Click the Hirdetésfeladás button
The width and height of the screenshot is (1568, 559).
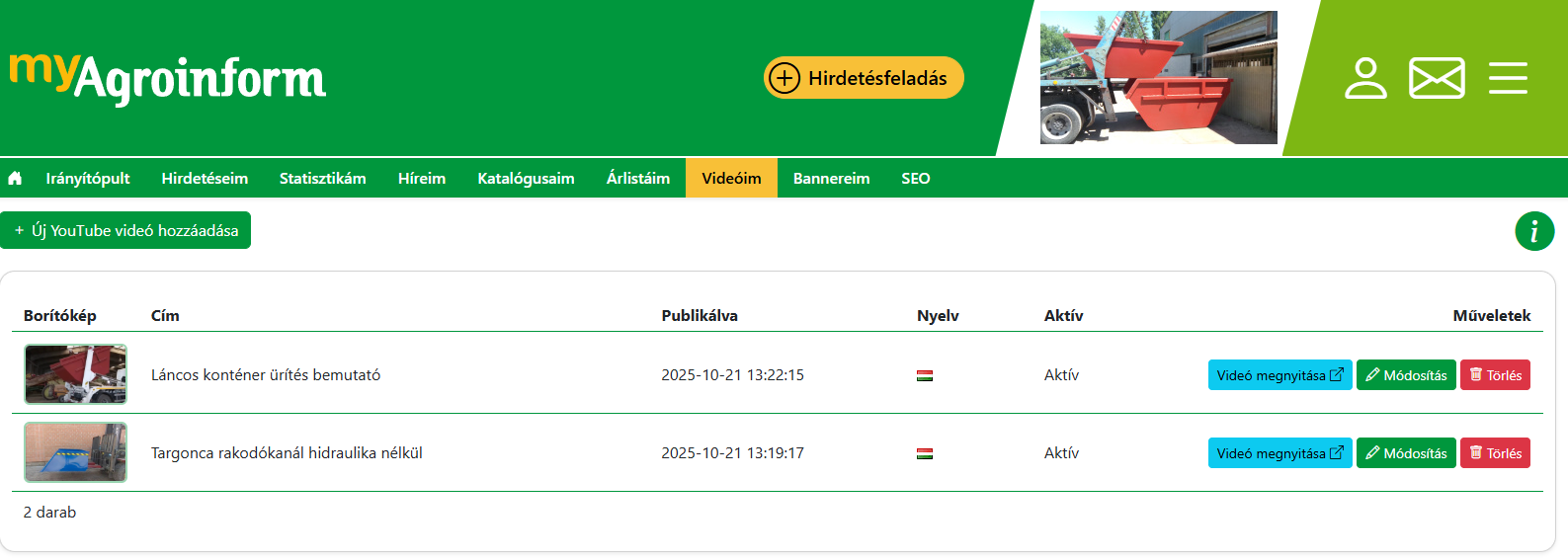(x=864, y=77)
